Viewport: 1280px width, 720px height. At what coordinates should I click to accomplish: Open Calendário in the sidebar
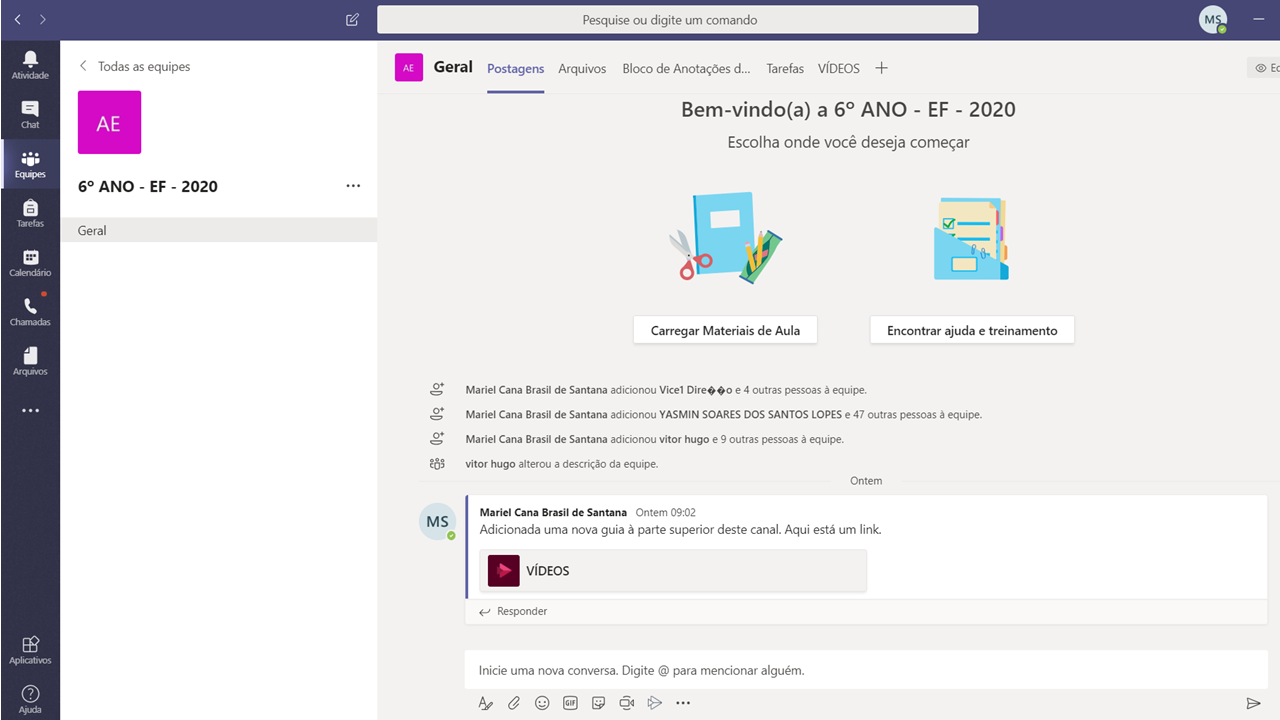[30, 263]
